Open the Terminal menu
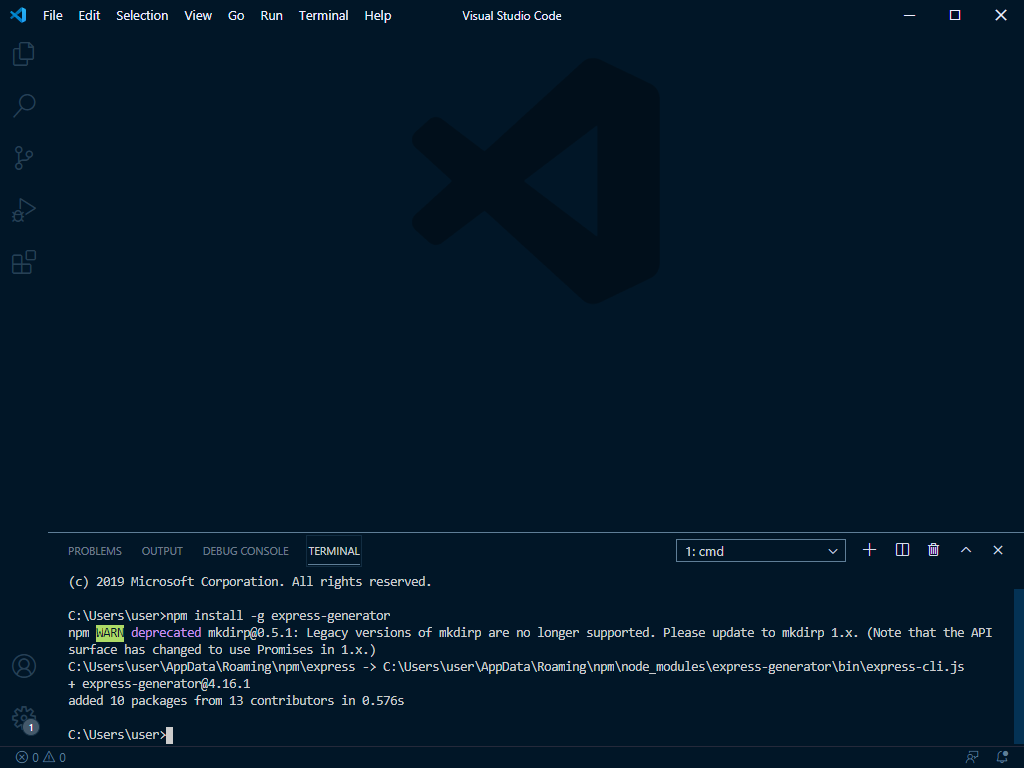 pyautogui.click(x=323, y=16)
